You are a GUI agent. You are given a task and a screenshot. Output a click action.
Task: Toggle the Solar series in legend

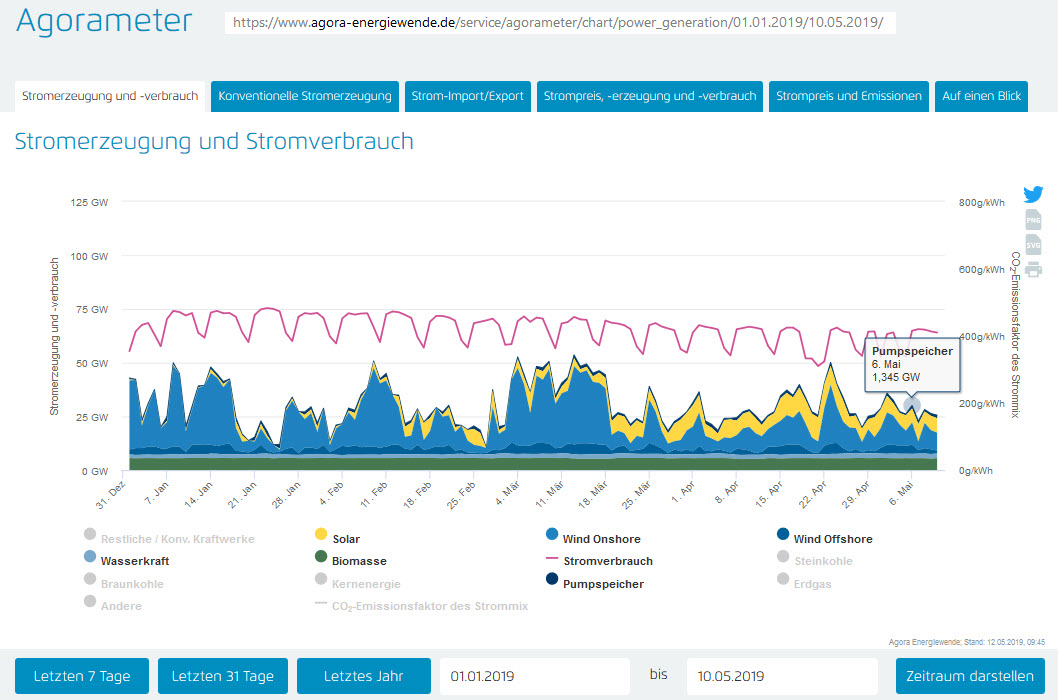pos(346,539)
